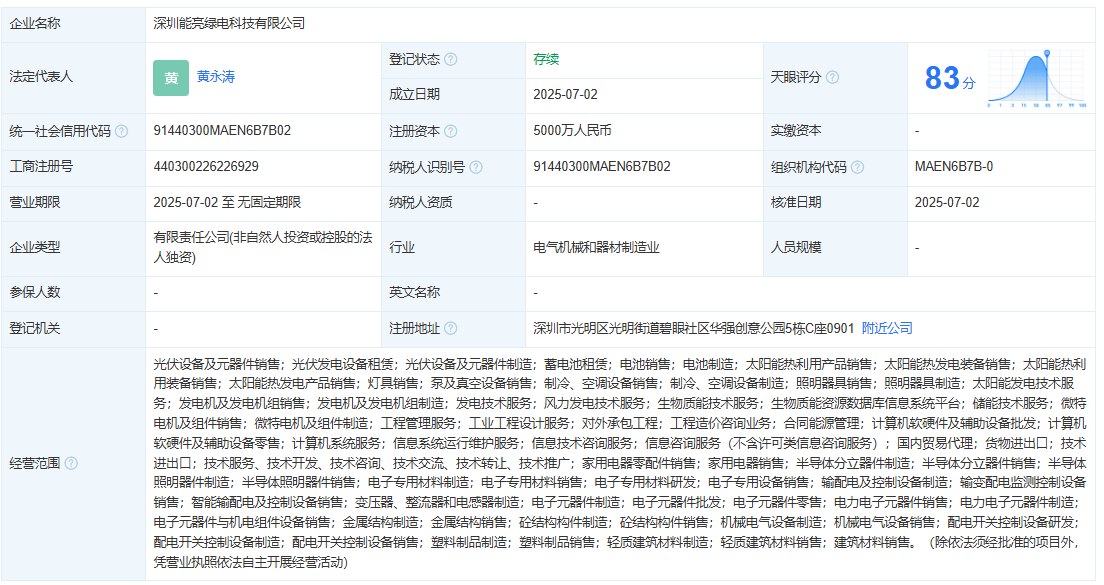Screen dimensions: 1104x585
Task: Click the help icon next to 注册地址
Action: (x=451, y=329)
